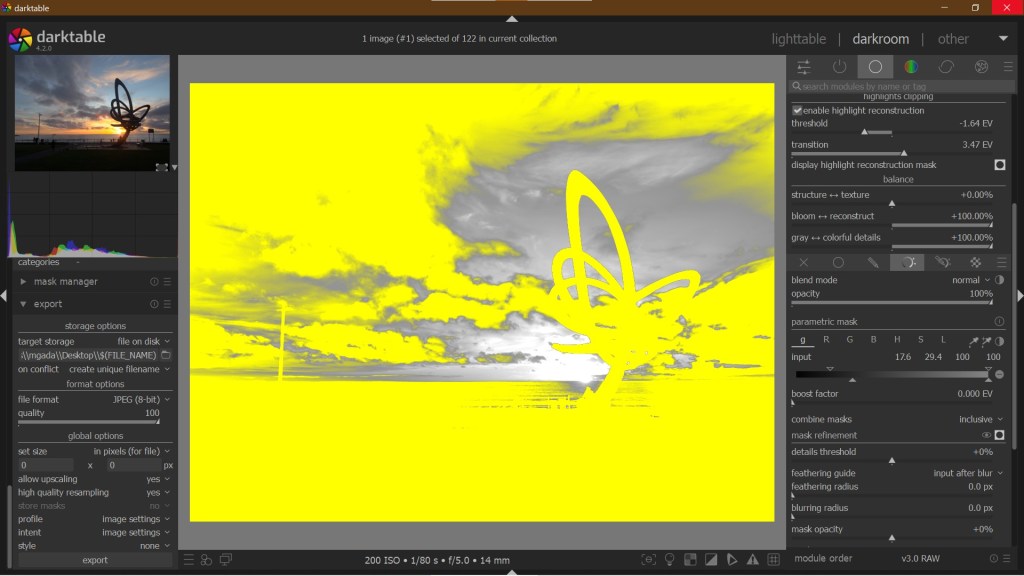Select the raster mask checkerboard icon

[975, 263]
